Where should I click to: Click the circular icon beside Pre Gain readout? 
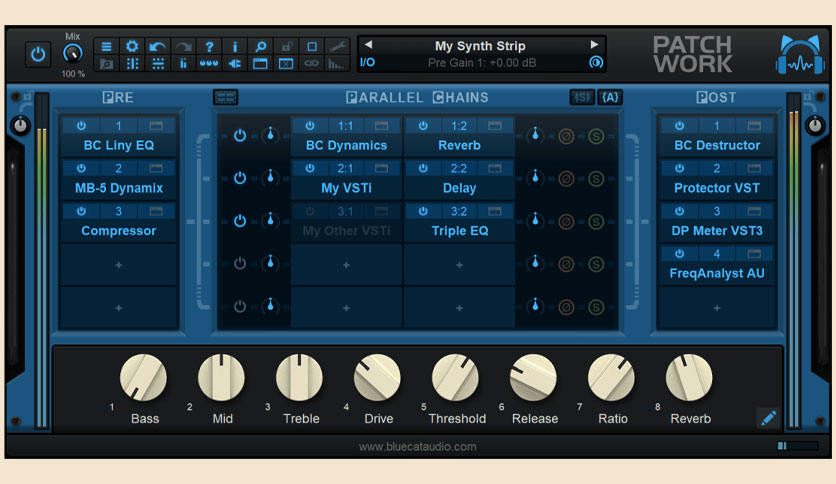coord(596,62)
